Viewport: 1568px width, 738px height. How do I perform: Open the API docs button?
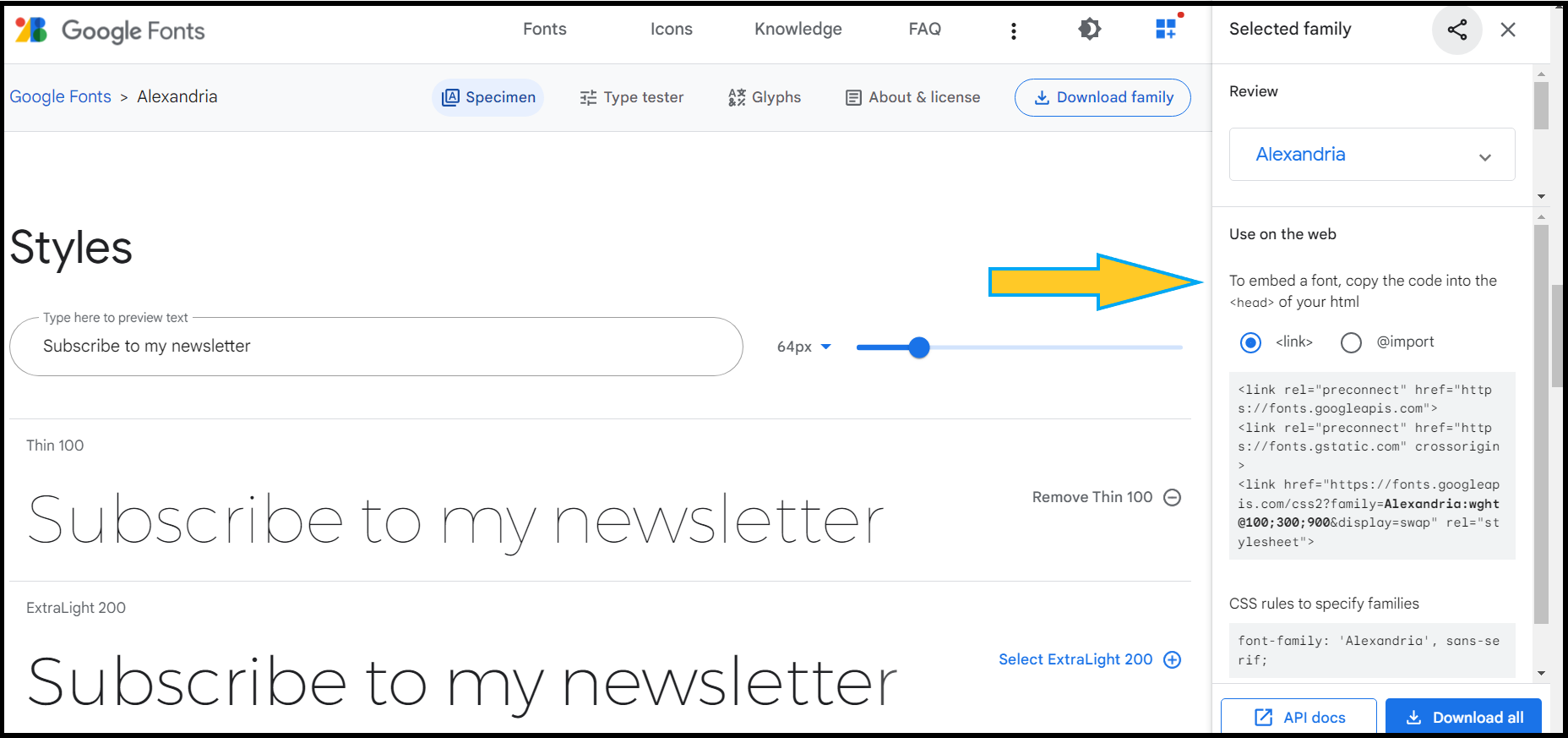1298,718
